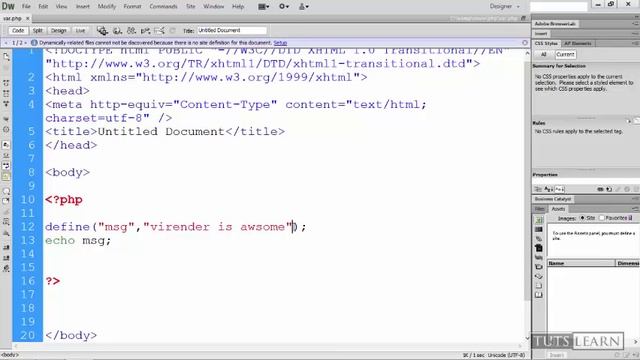Click the search field in title bar
640x360 pixels.
(558, 7)
